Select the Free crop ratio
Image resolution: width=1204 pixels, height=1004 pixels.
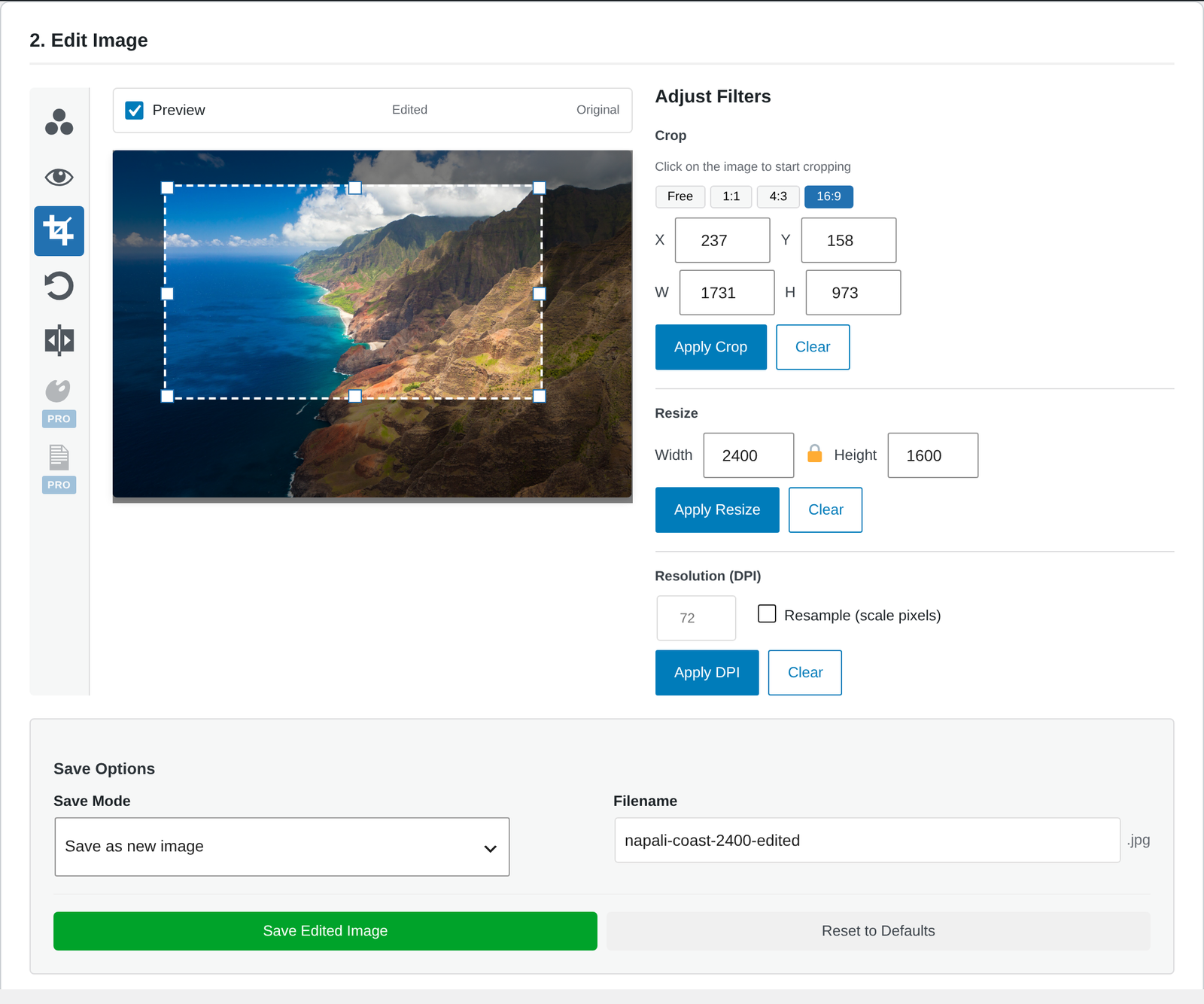pyautogui.click(x=680, y=196)
